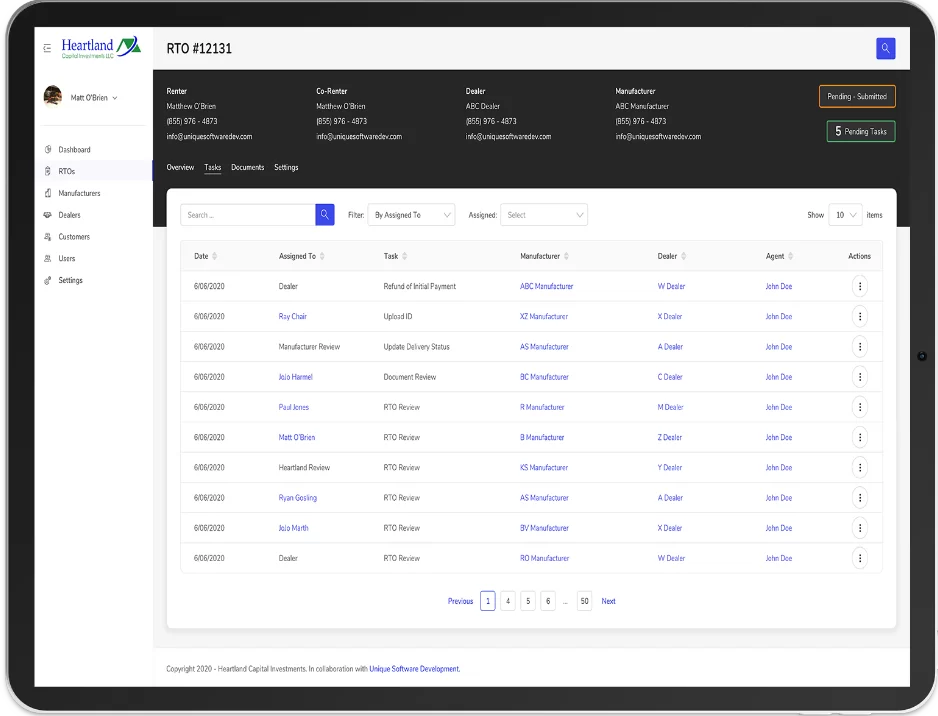Switch to the Documents tab

point(247,167)
